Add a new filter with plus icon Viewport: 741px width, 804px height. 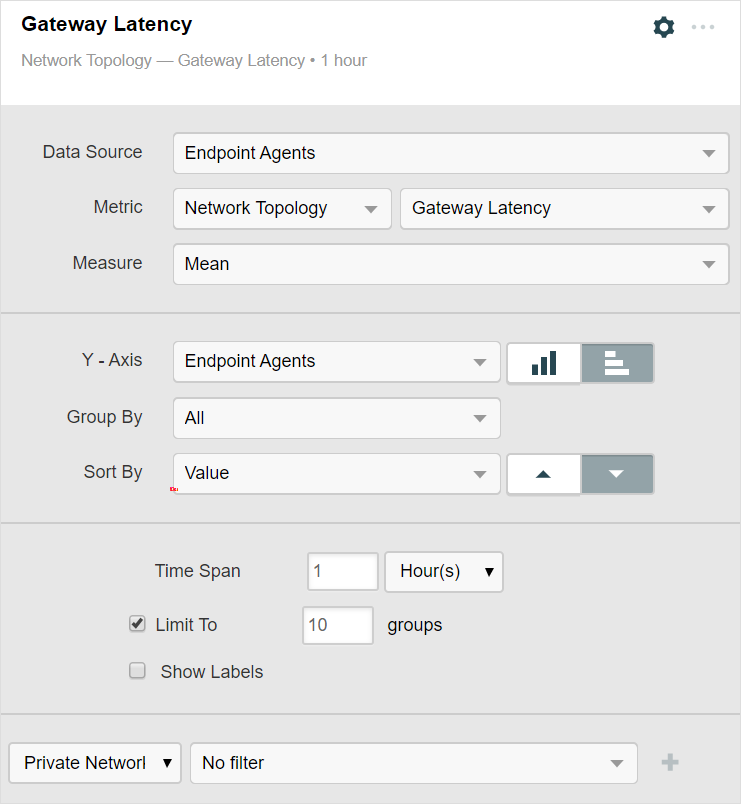coord(670,763)
